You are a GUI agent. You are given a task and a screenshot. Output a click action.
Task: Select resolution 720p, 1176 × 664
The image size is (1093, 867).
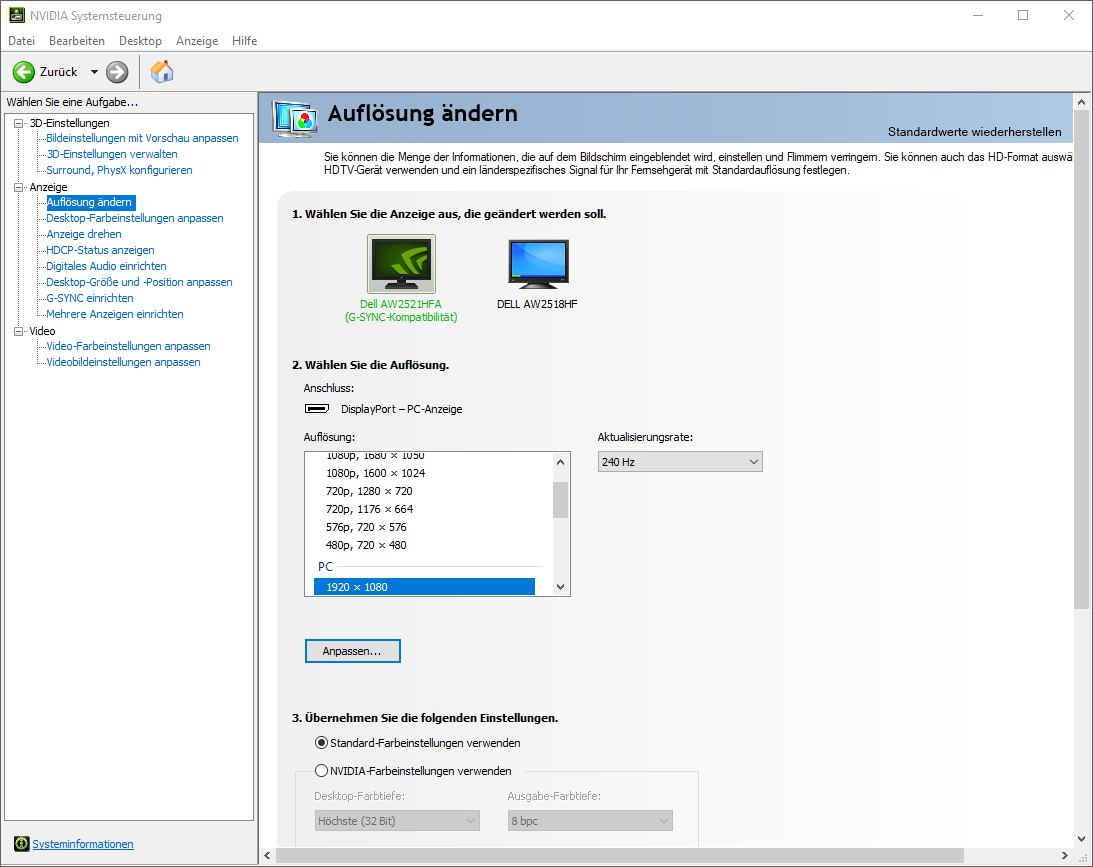point(369,509)
